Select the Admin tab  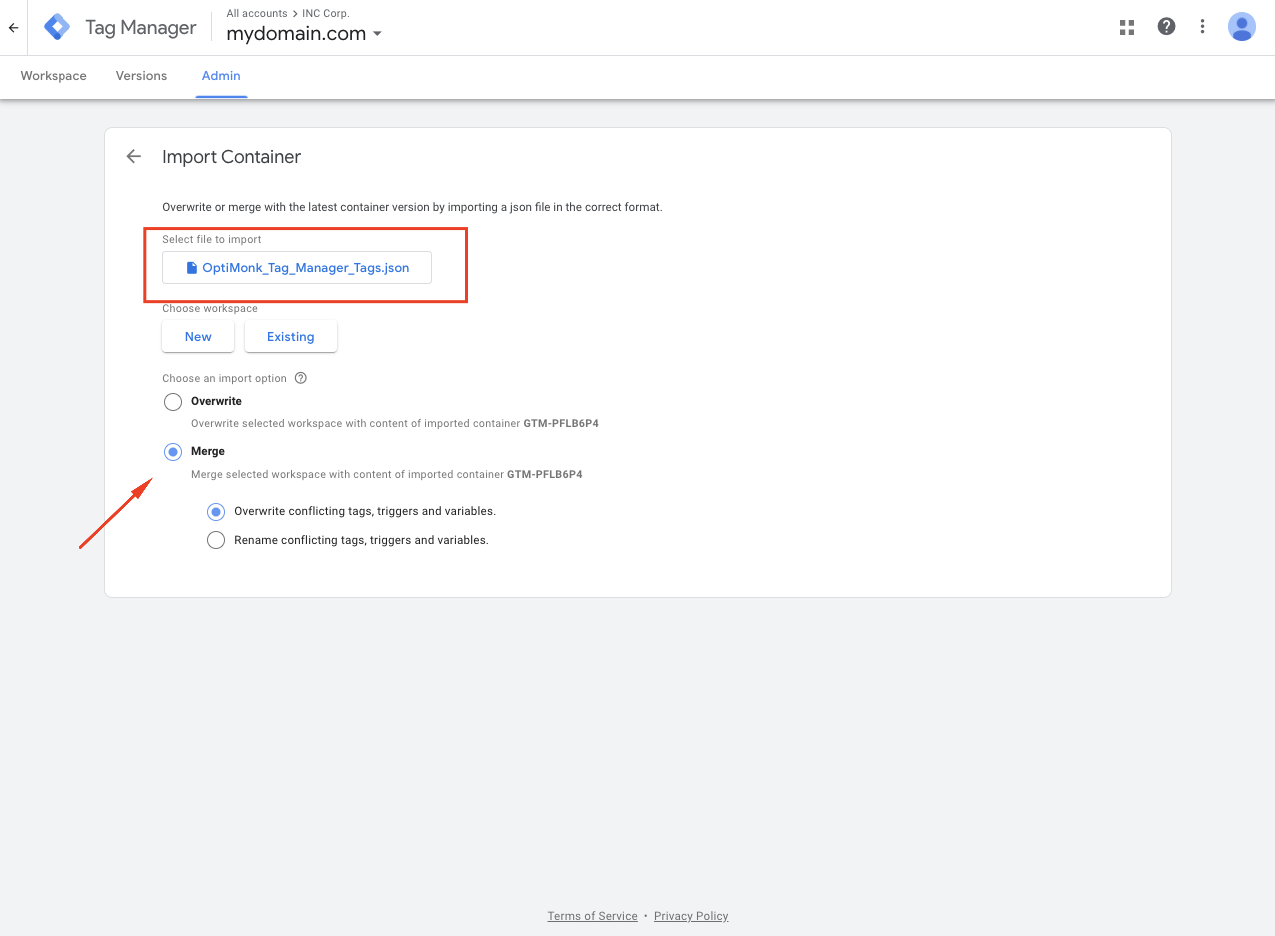221,76
